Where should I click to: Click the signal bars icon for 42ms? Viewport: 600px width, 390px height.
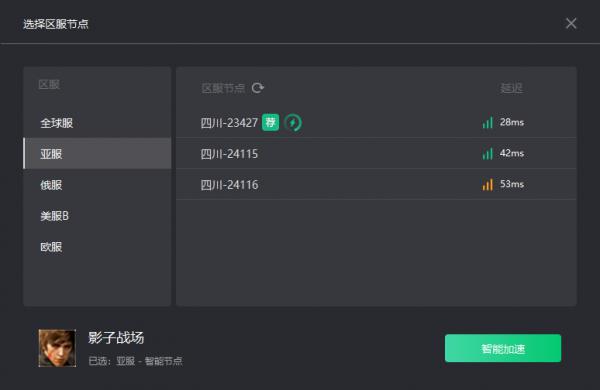pyautogui.click(x=488, y=153)
